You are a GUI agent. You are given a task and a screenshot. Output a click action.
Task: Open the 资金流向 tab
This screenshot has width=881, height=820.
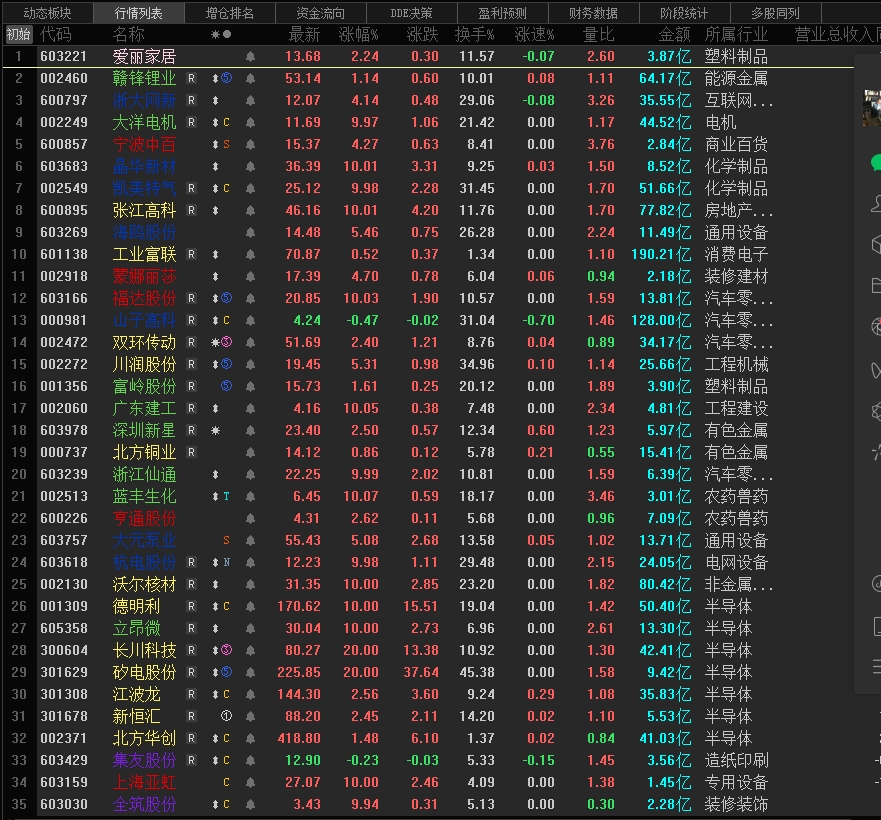tap(320, 12)
